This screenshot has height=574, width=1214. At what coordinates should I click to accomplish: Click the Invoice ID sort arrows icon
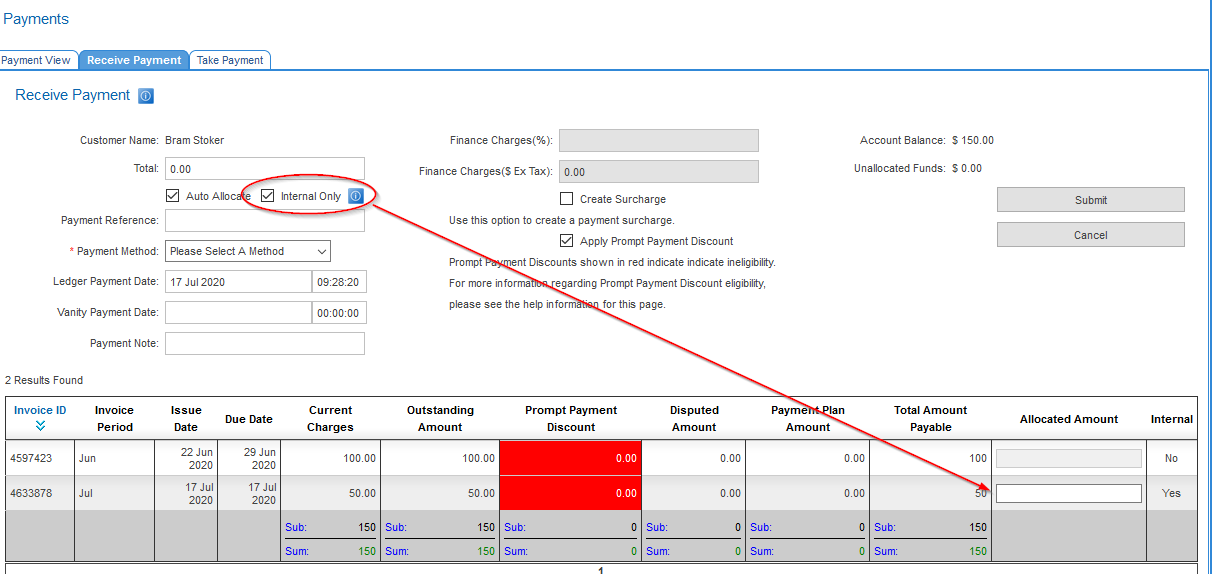[40, 426]
